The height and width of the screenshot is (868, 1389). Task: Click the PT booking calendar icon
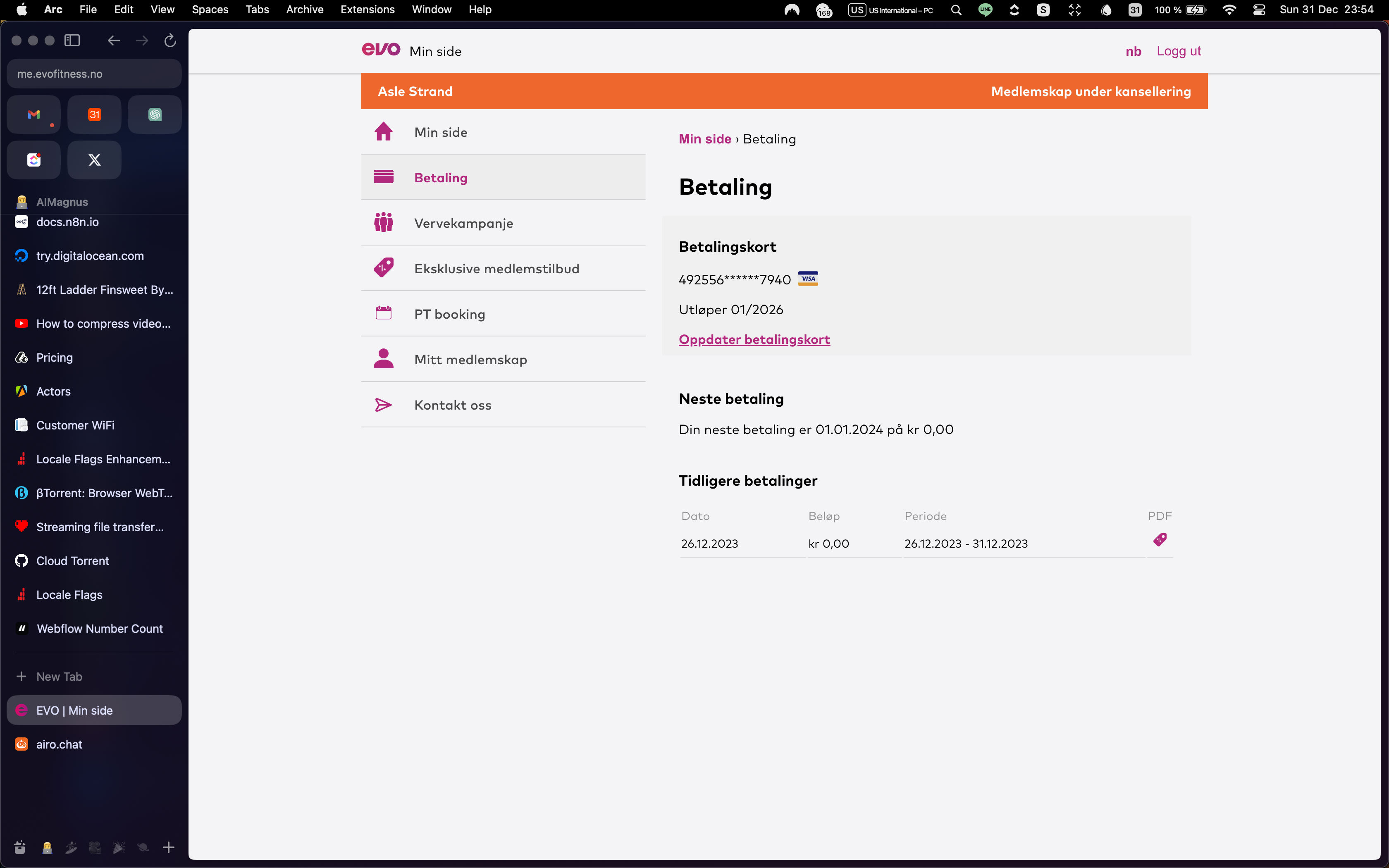pyautogui.click(x=383, y=313)
